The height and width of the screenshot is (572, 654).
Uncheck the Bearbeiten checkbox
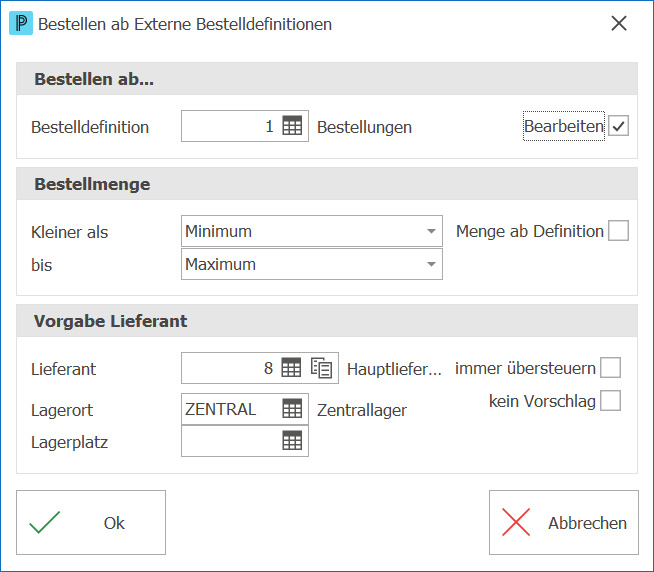pos(618,126)
